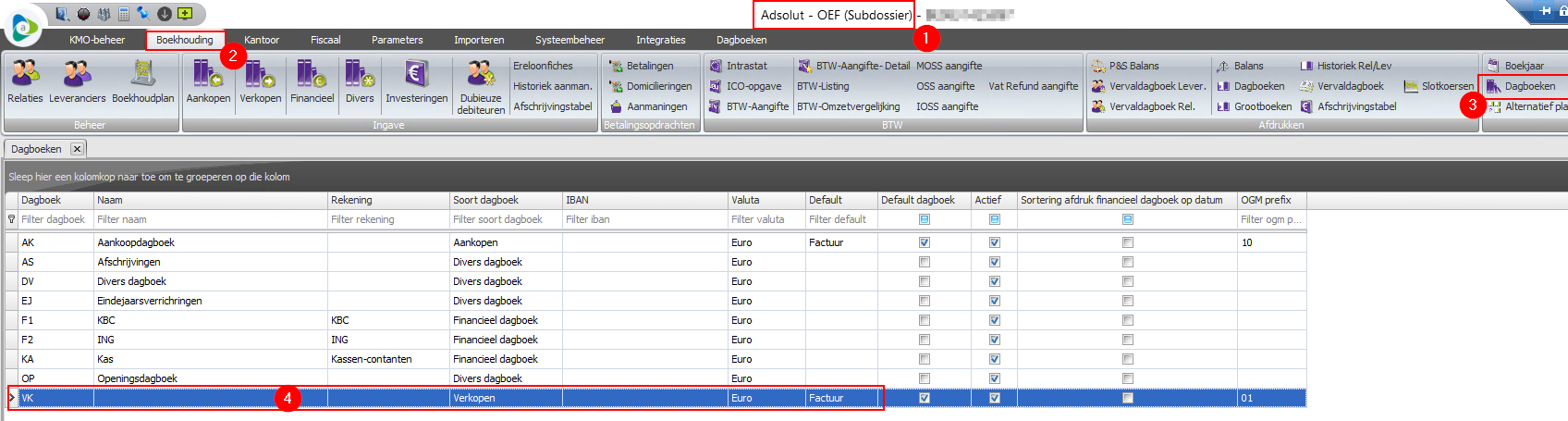Open Grootboeken in Afdrukken group
Viewport: 1568px width, 421px height.
(1254, 106)
